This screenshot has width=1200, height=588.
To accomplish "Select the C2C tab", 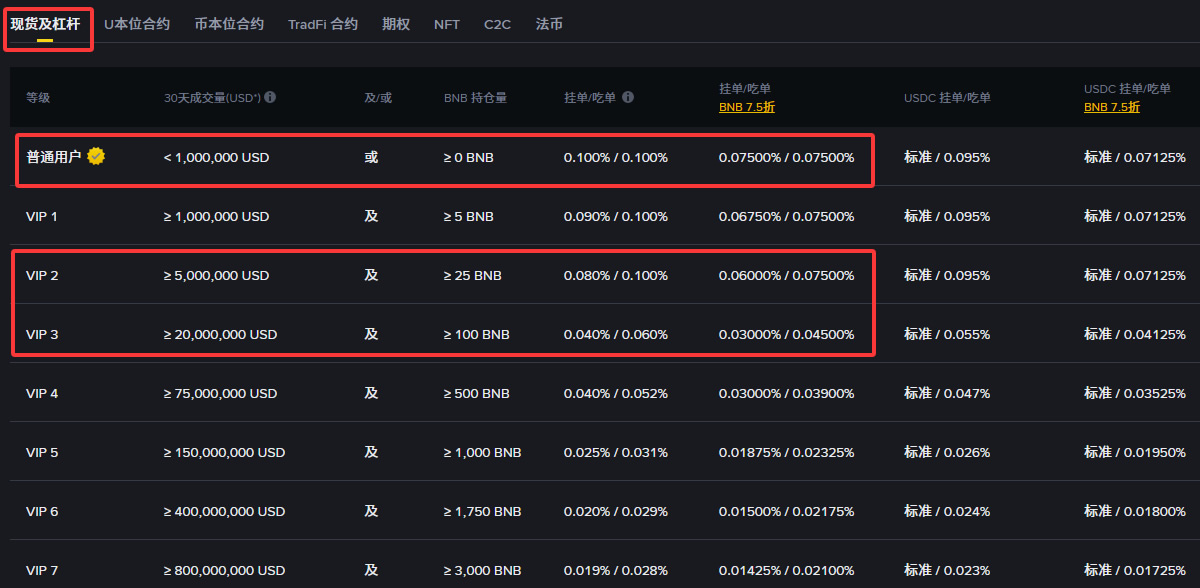I will click(497, 24).
